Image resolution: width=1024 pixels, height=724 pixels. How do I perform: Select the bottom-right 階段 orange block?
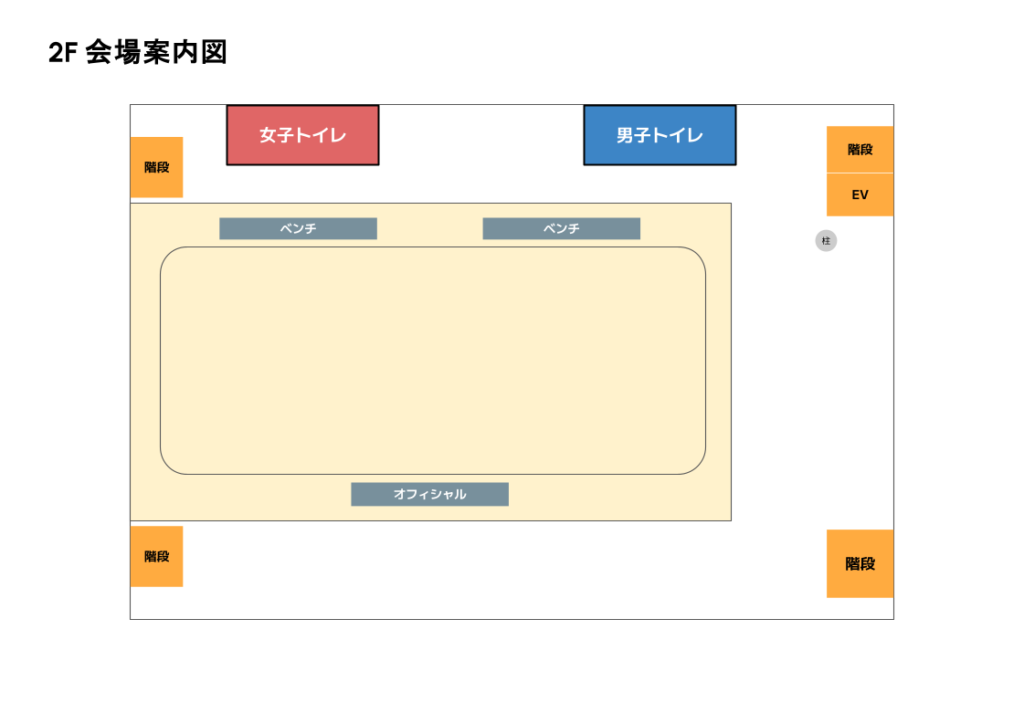[x=860, y=563]
